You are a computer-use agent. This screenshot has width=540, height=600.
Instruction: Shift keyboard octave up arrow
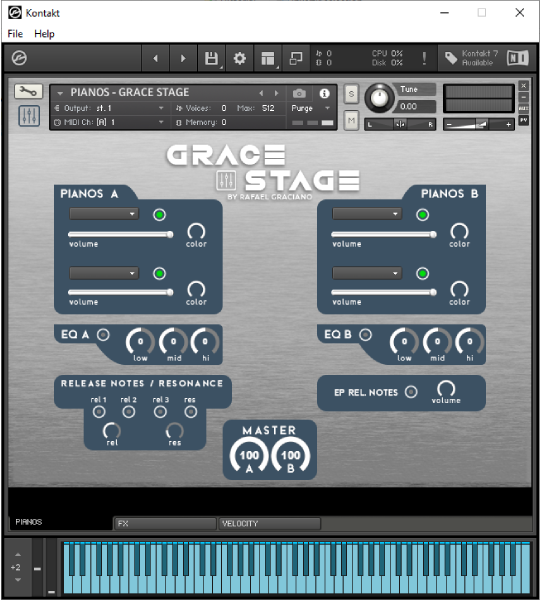(18, 554)
